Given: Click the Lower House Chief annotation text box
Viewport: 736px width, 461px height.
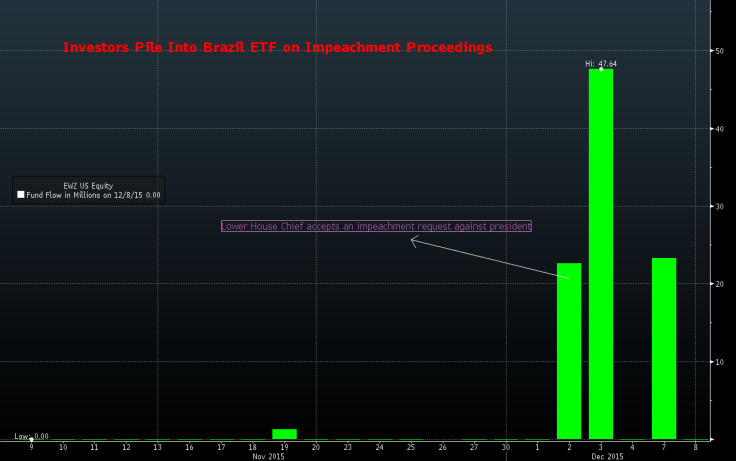Looking at the screenshot, I should click(x=376, y=226).
